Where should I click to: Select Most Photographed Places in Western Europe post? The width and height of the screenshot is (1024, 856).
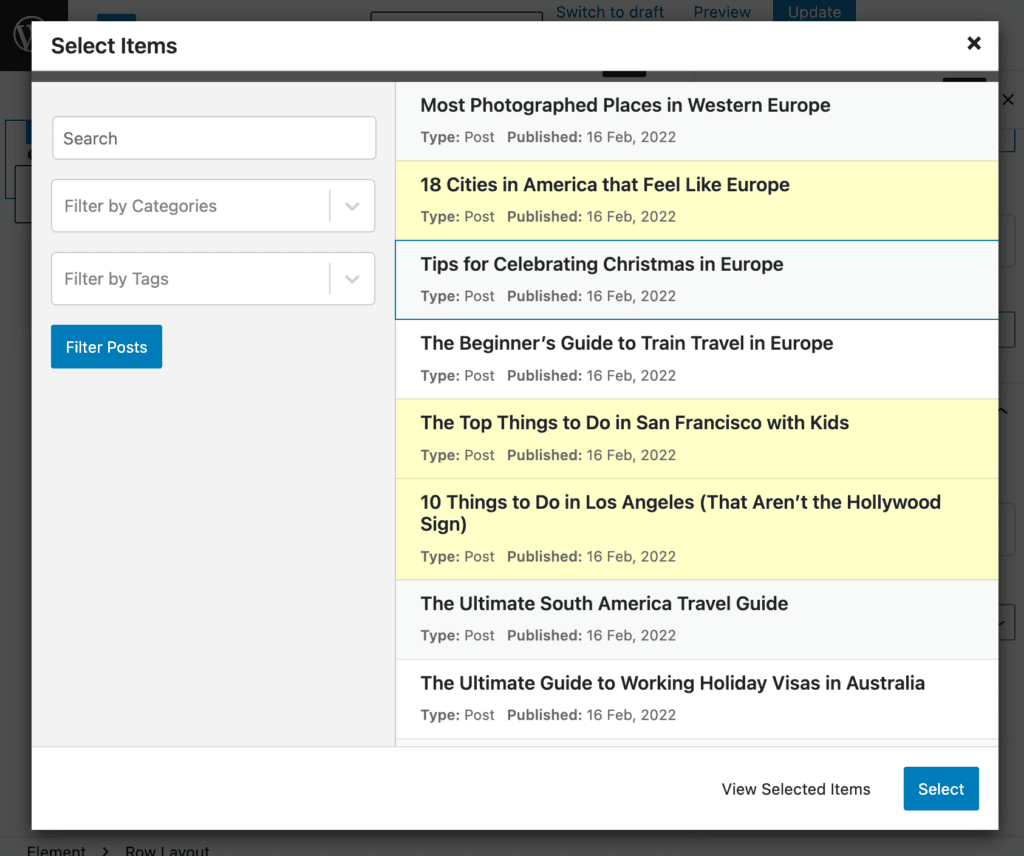[x=696, y=120]
